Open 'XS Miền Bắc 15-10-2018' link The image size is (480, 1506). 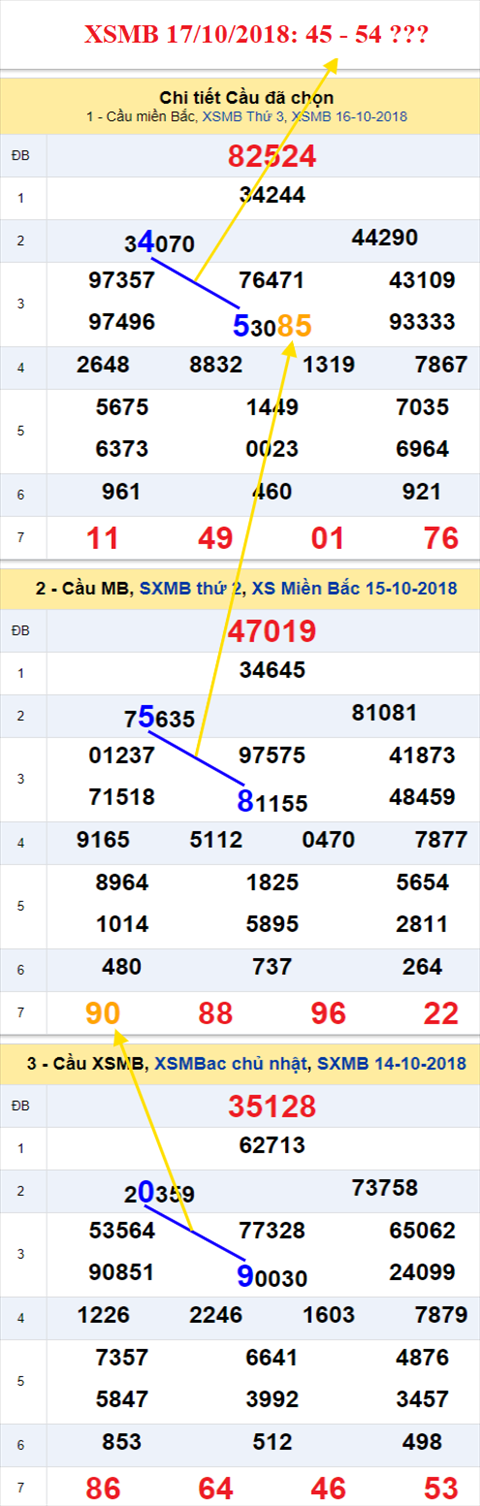355,590
